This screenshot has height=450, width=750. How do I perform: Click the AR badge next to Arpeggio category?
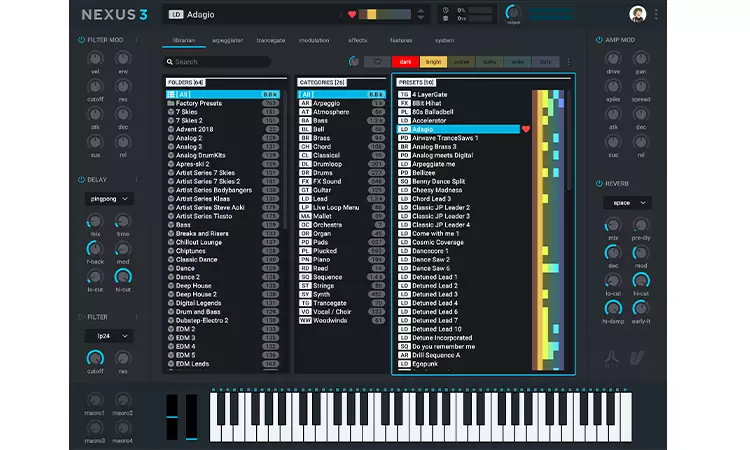pos(305,103)
